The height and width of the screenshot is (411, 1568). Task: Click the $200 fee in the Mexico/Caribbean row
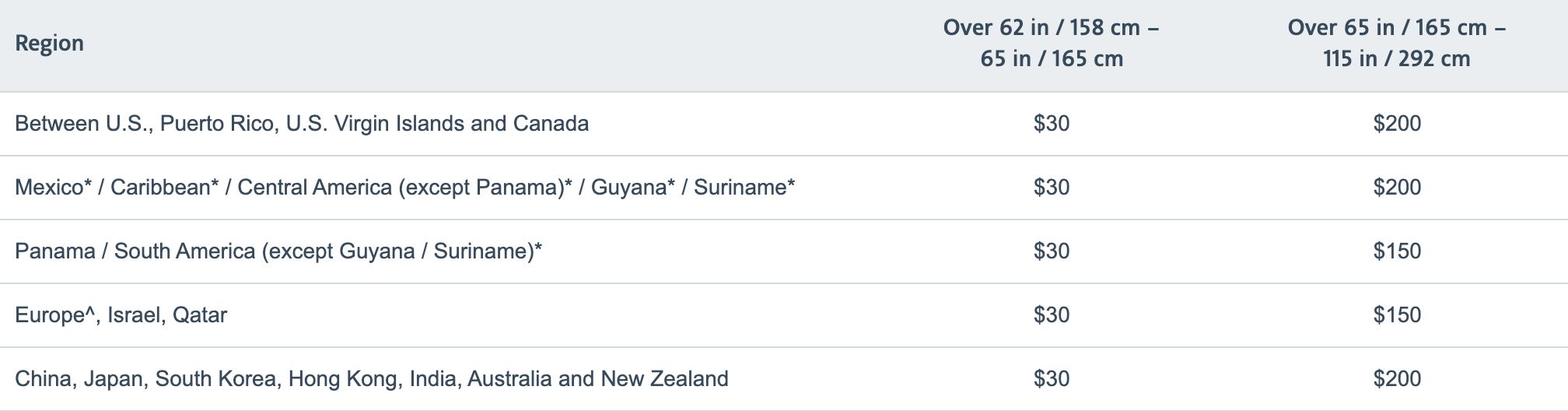pos(1397,188)
